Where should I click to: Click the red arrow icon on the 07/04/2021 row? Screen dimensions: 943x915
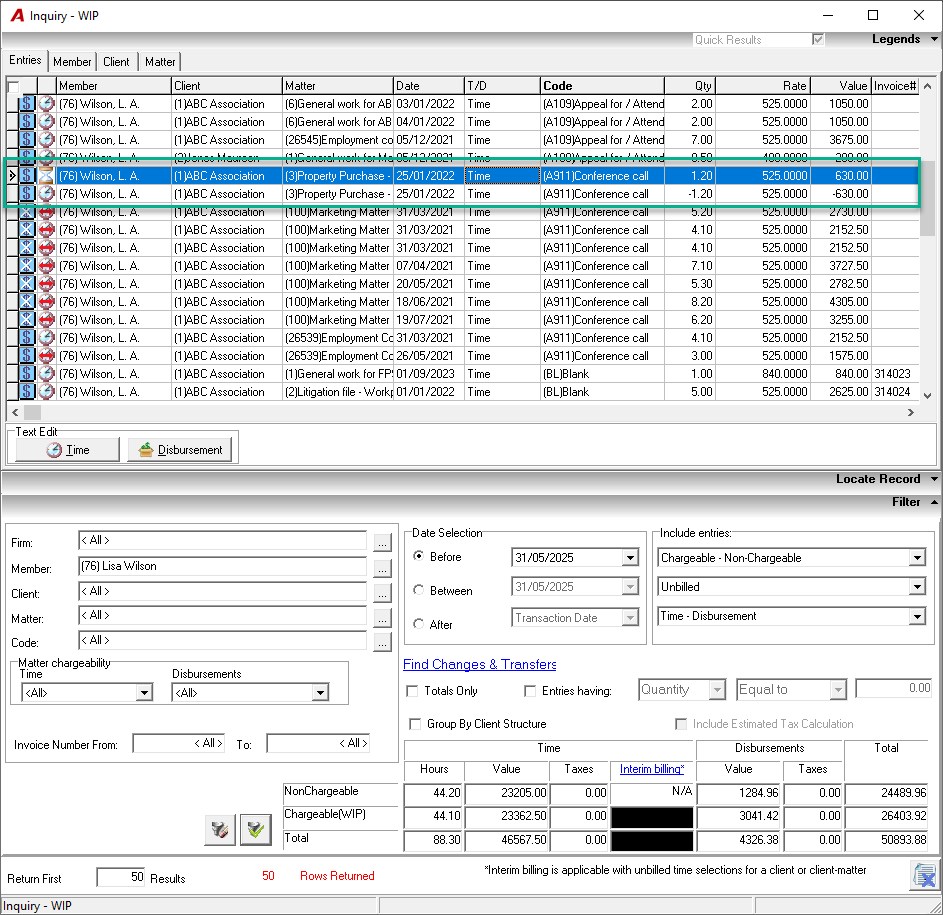point(46,266)
